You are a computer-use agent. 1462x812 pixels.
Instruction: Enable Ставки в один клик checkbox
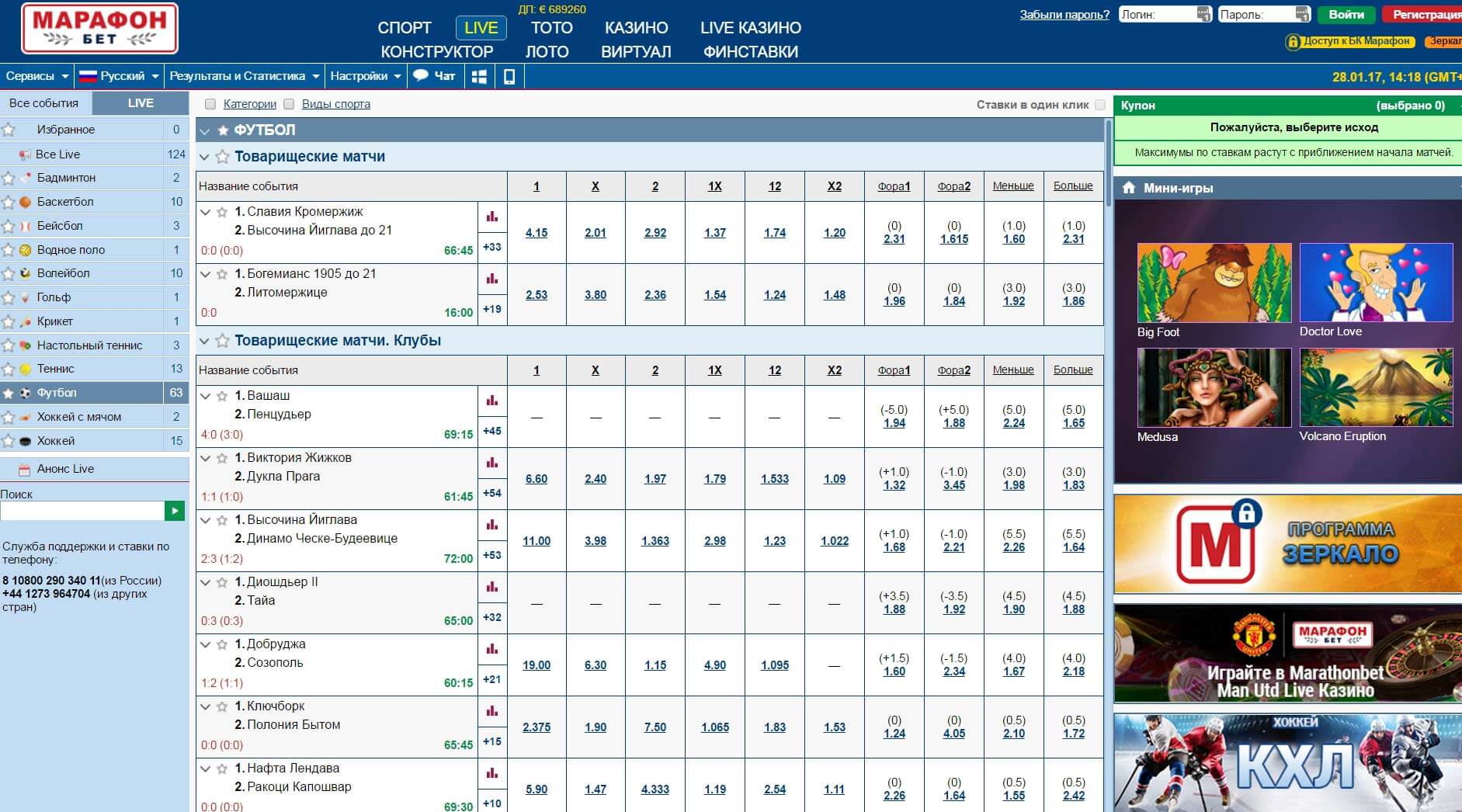coord(1099,105)
